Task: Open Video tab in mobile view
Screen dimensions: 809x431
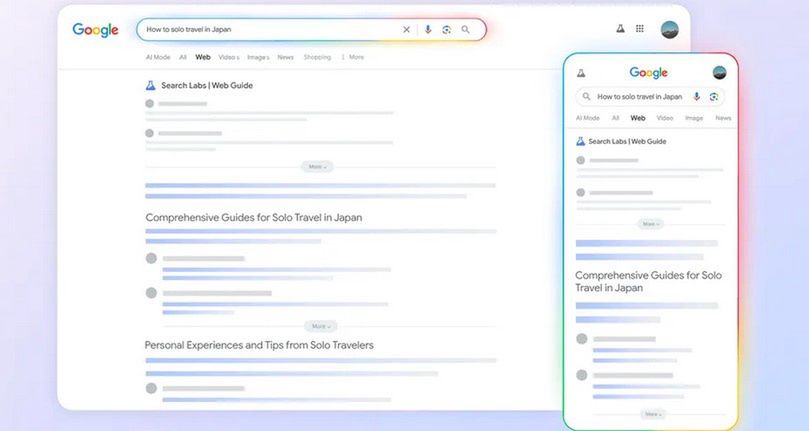Action: point(665,118)
